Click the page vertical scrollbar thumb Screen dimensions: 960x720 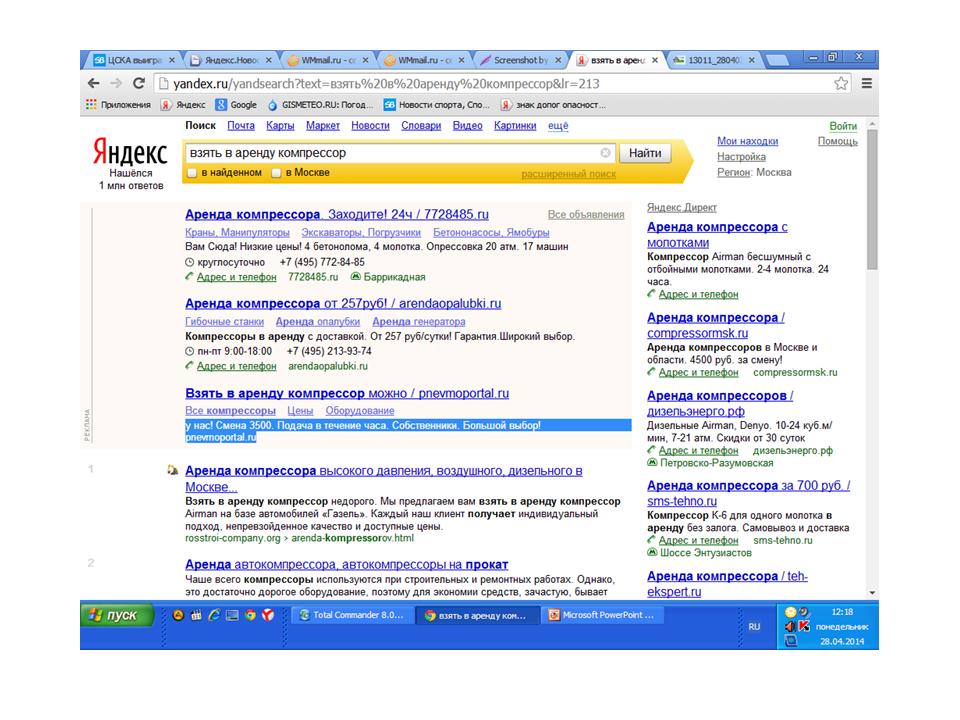click(x=872, y=199)
